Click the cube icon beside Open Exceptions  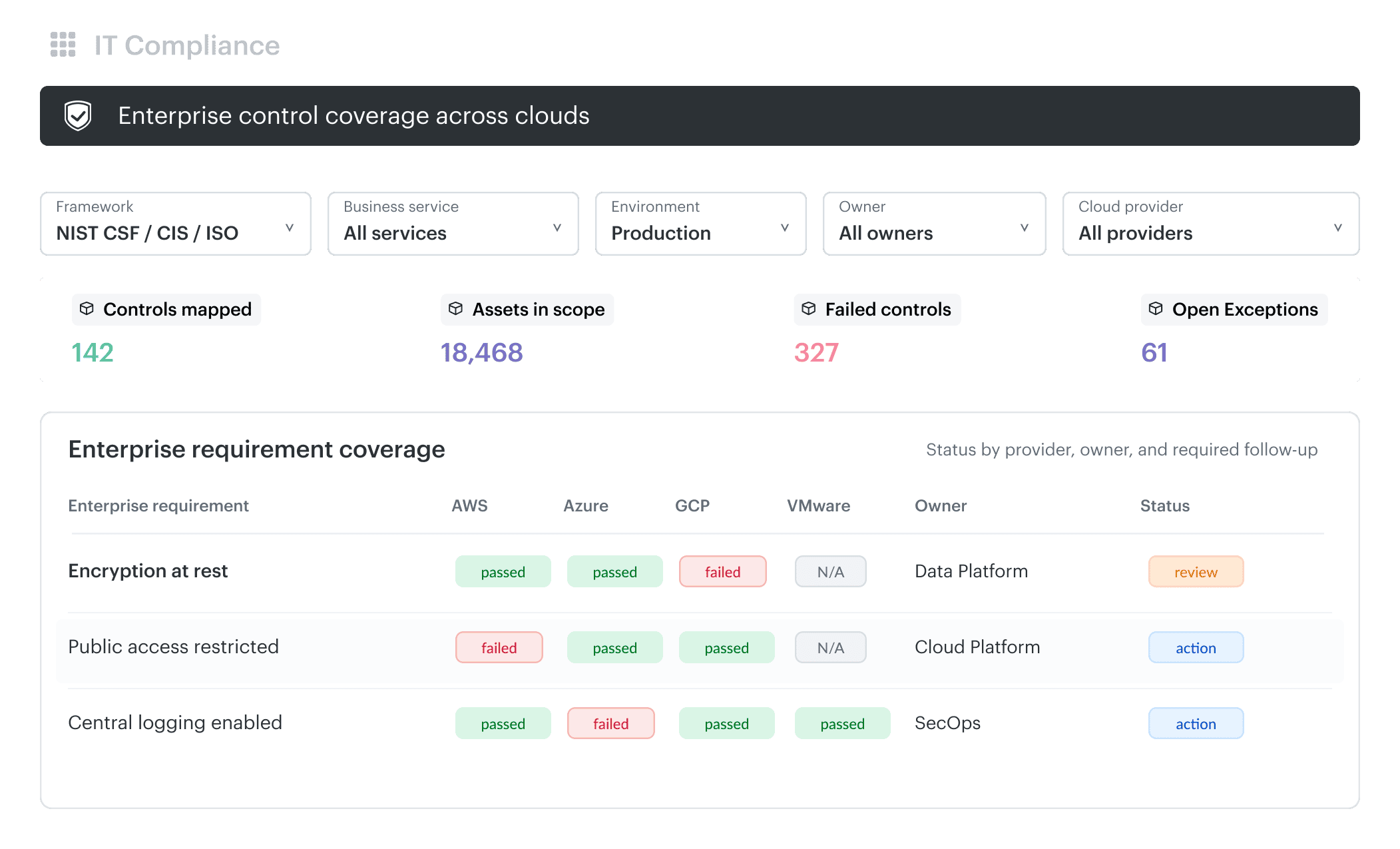pos(1156,309)
